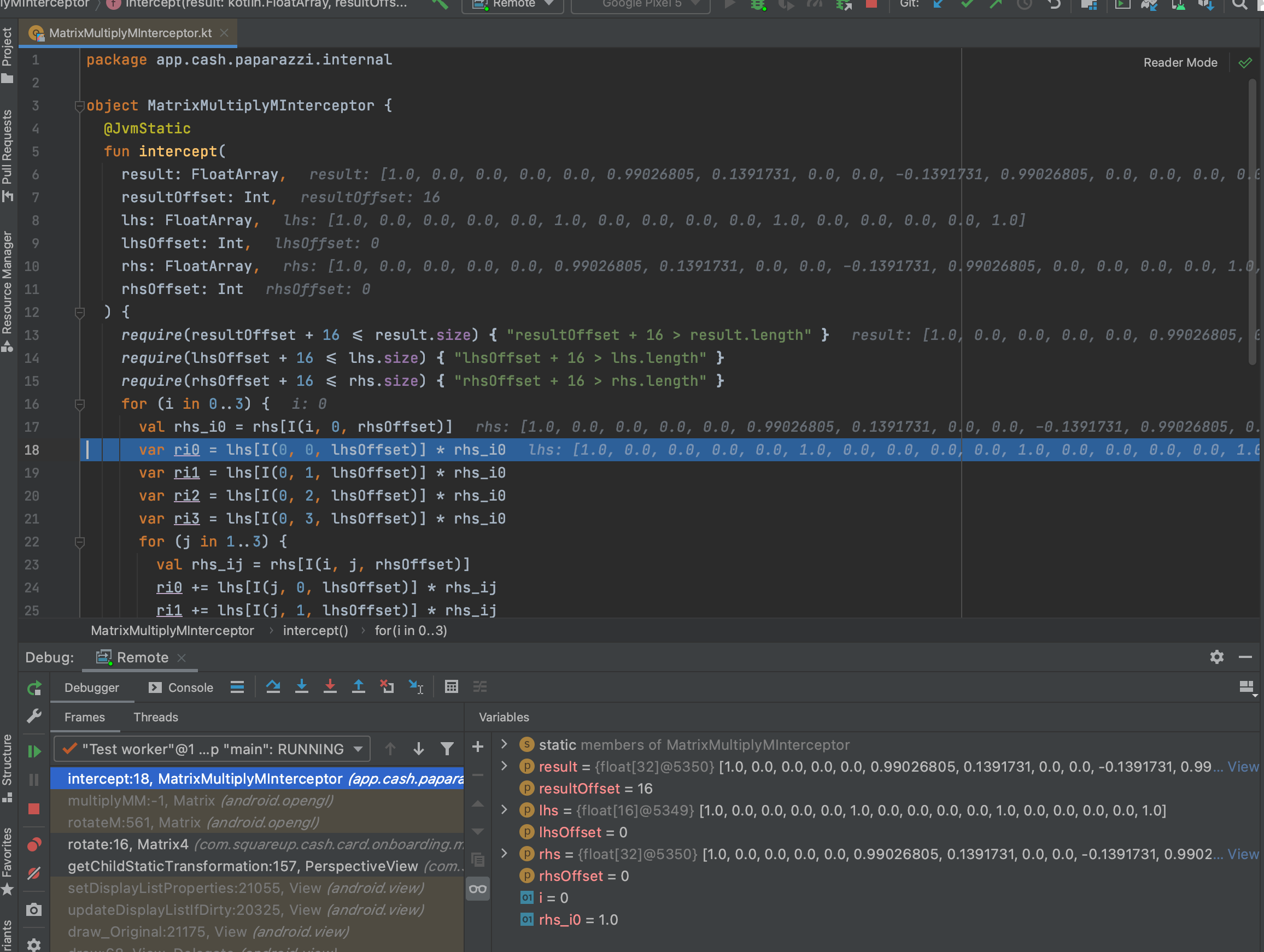Mute breakpoints in the debug sidebar

point(36,872)
